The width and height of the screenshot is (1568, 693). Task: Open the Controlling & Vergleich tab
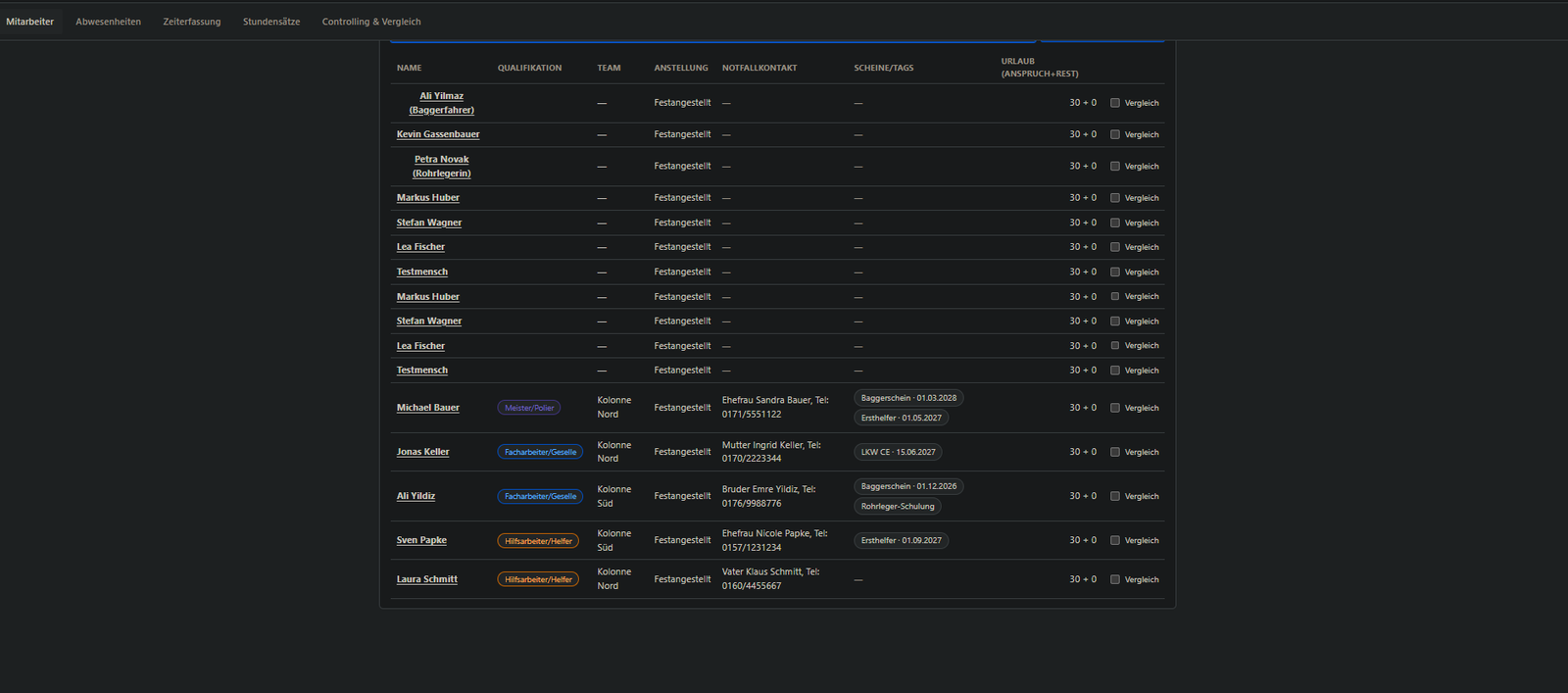371,22
